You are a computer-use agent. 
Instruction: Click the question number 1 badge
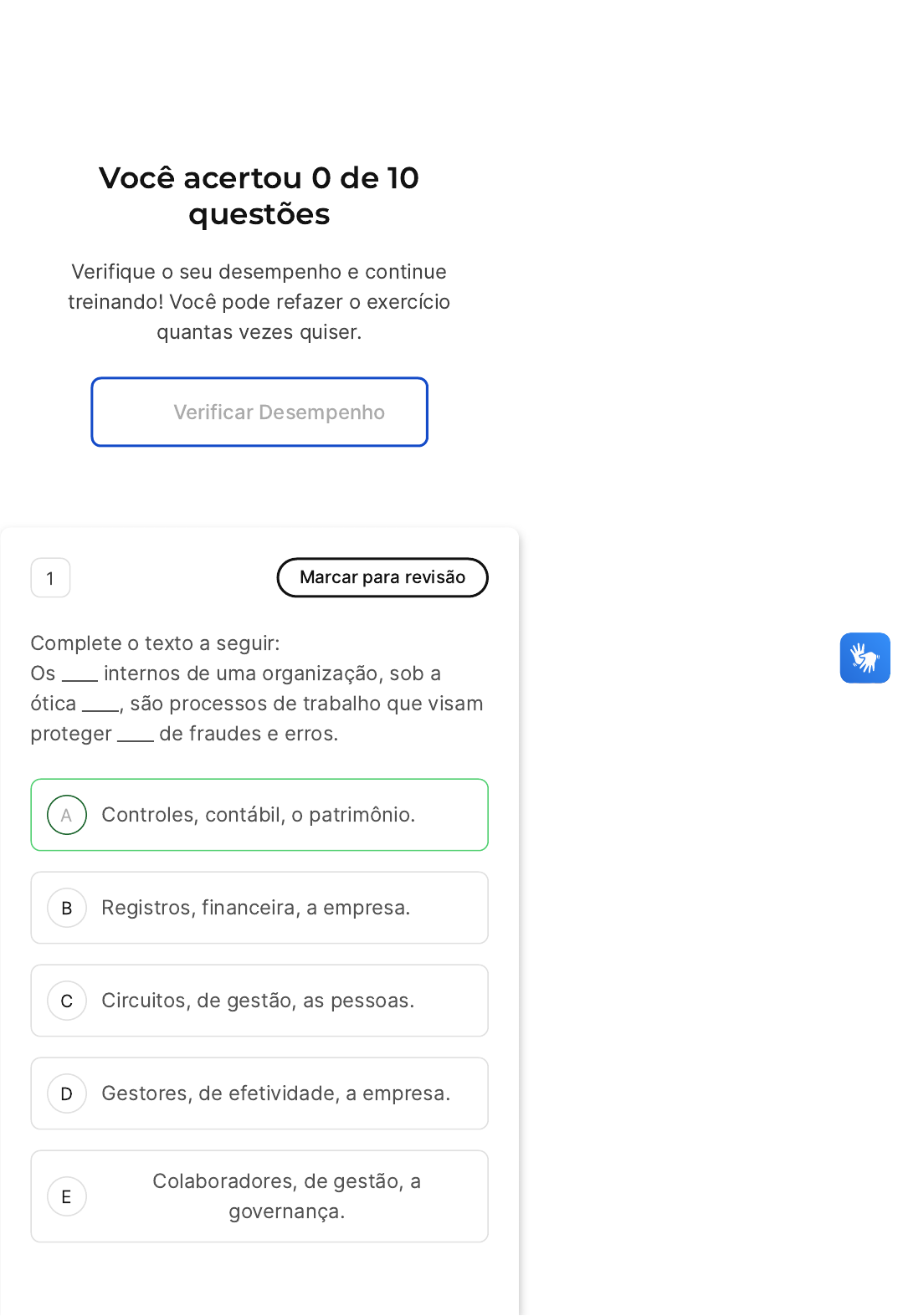[50, 578]
